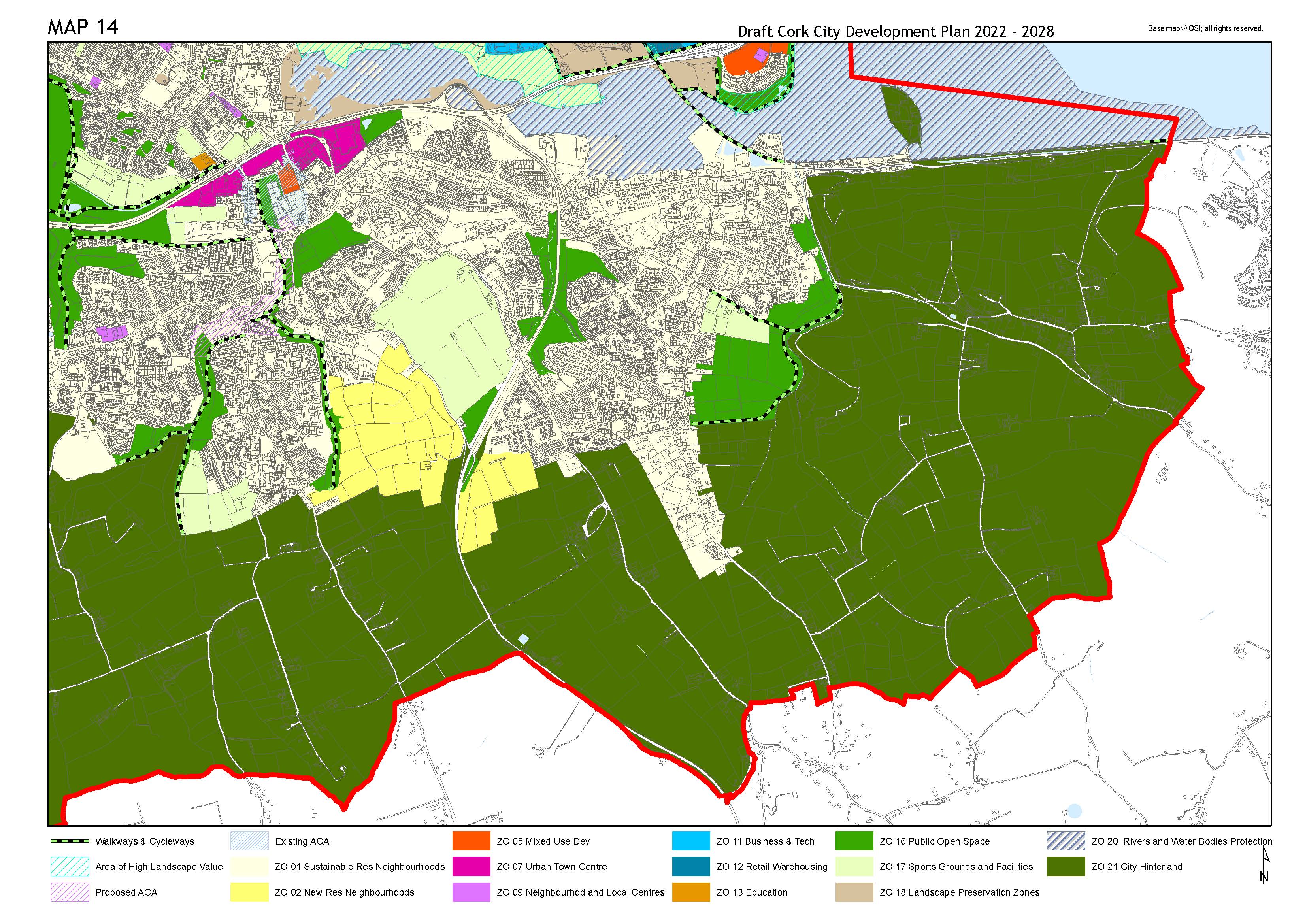Click the ZO 11 Business & Tech swatch
This screenshot has height=924, width=1307.
690,841
